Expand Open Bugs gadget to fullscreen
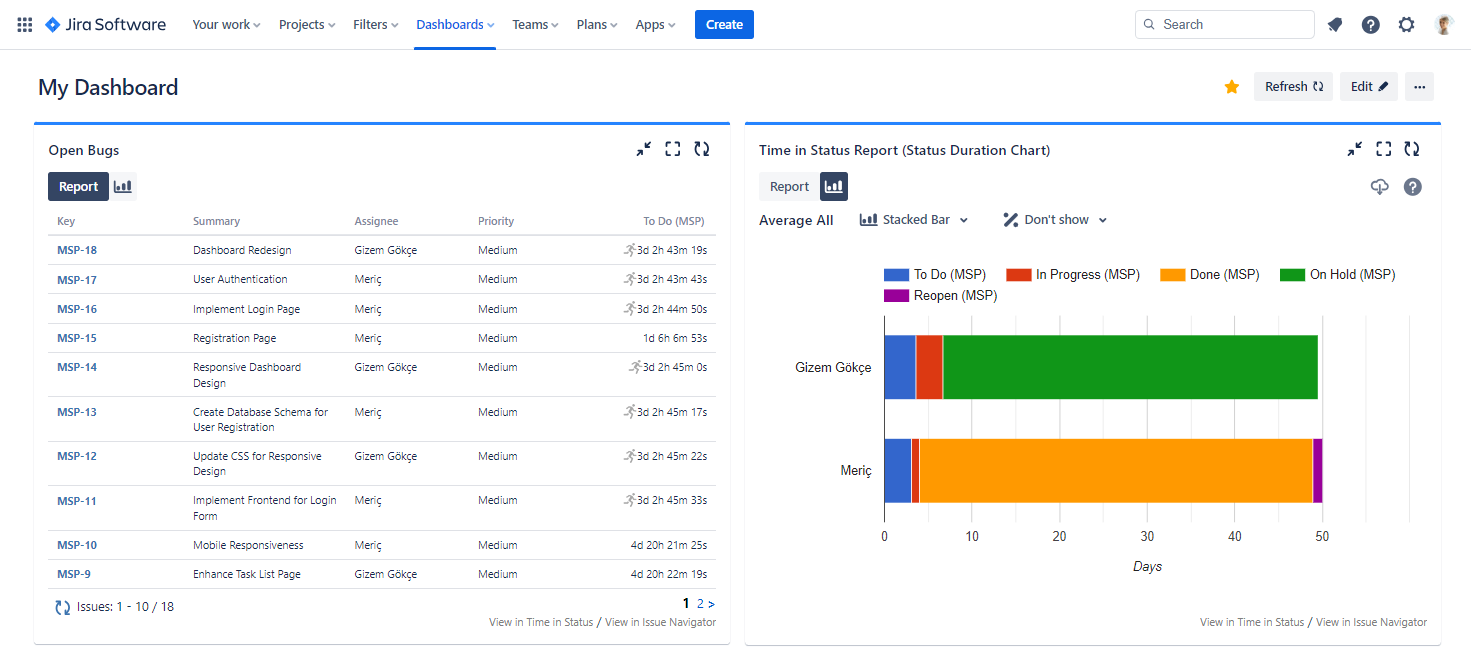This screenshot has width=1471, height=655. point(672,148)
